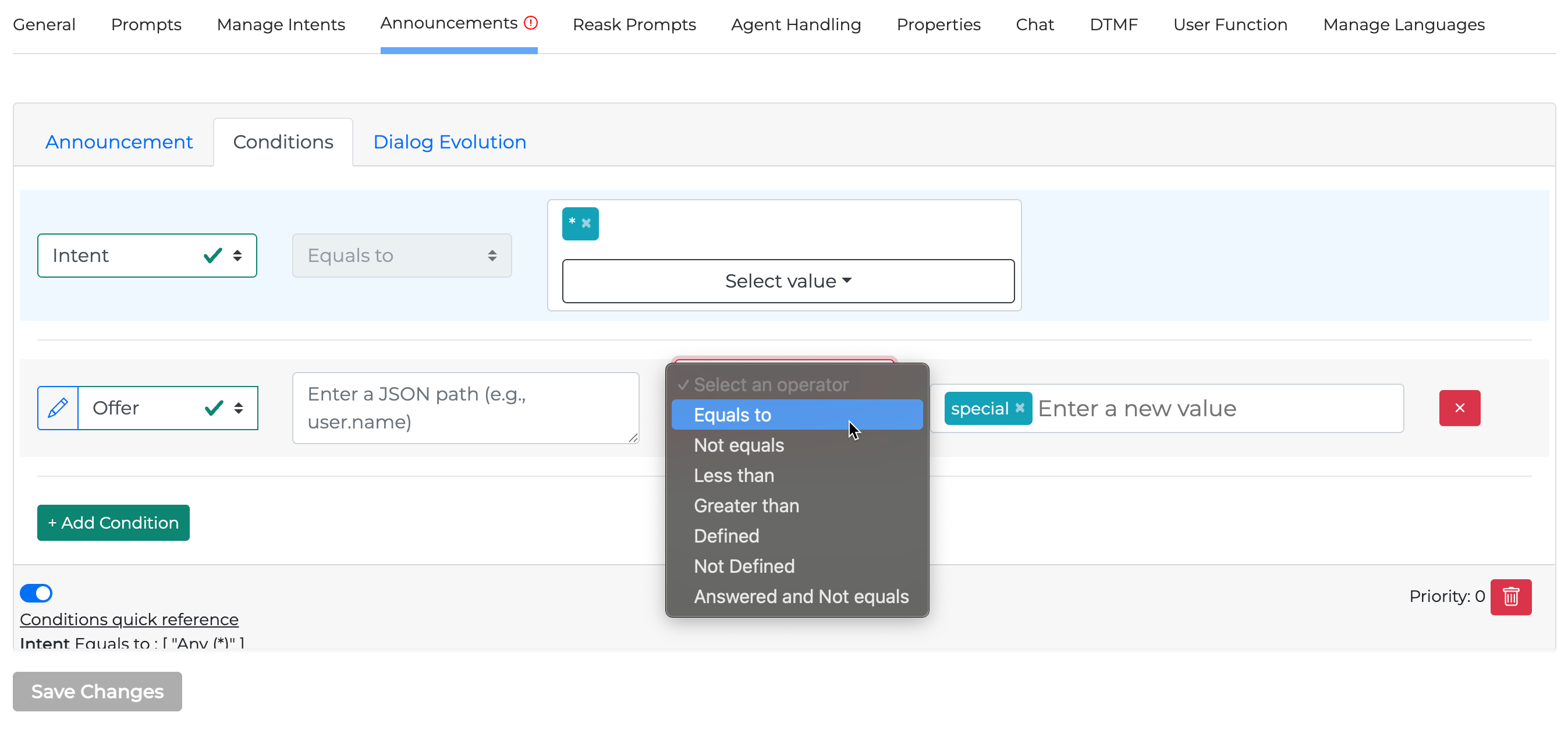
Task: Remove the asterisk tag from Intent values
Action: click(x=586, y=224)
